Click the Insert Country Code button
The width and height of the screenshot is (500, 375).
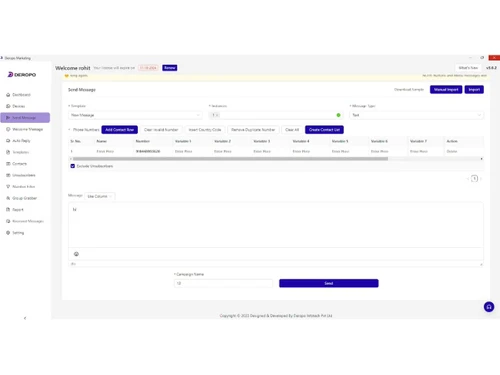(x=205, y=130)
